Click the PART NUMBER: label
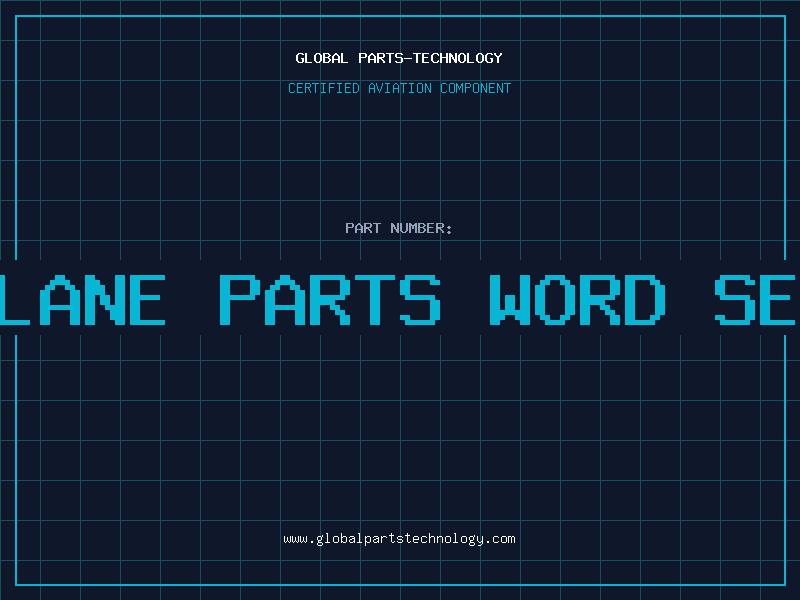 [x=398, y=228]
